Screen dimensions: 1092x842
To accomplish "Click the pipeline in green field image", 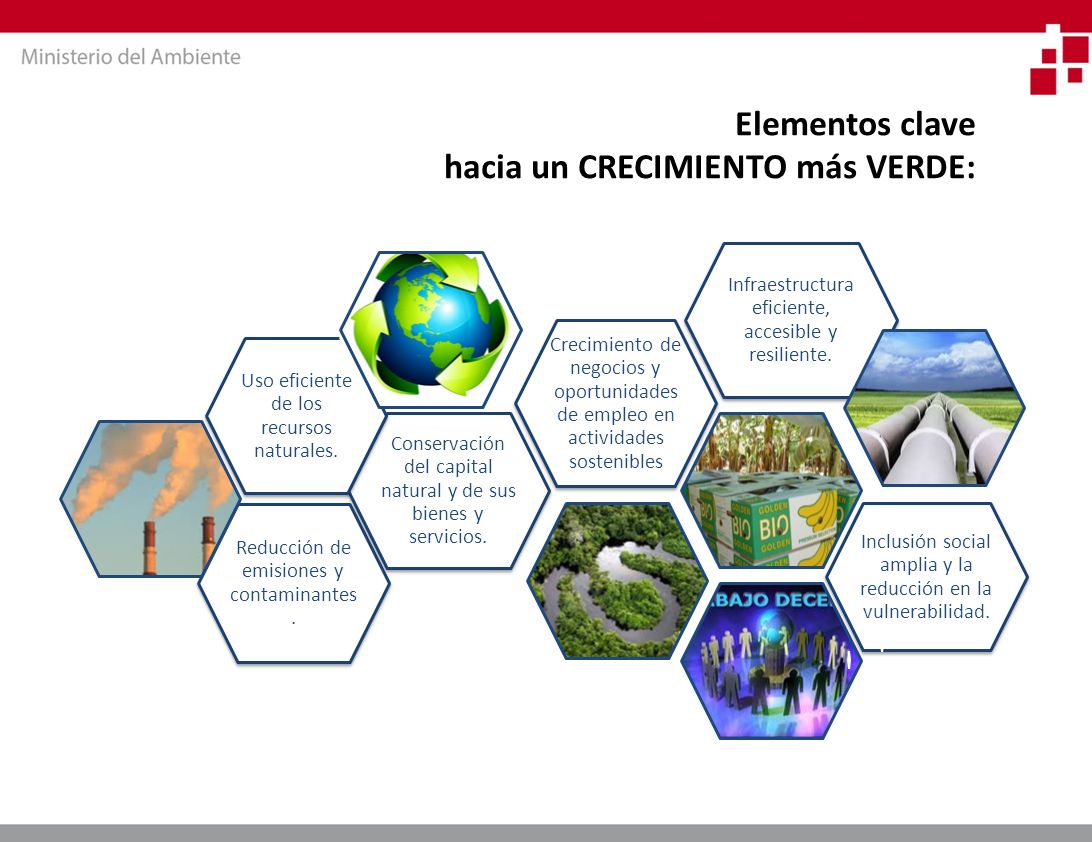I will coord(935,408).
